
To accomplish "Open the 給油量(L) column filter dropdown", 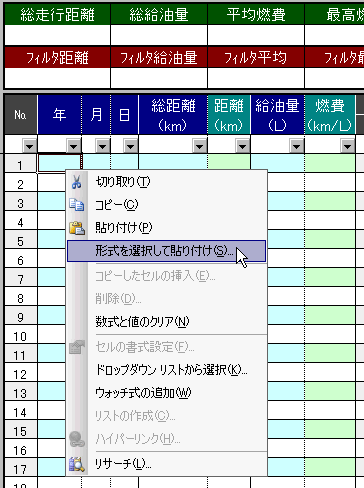I will click(x=296, y=146).
